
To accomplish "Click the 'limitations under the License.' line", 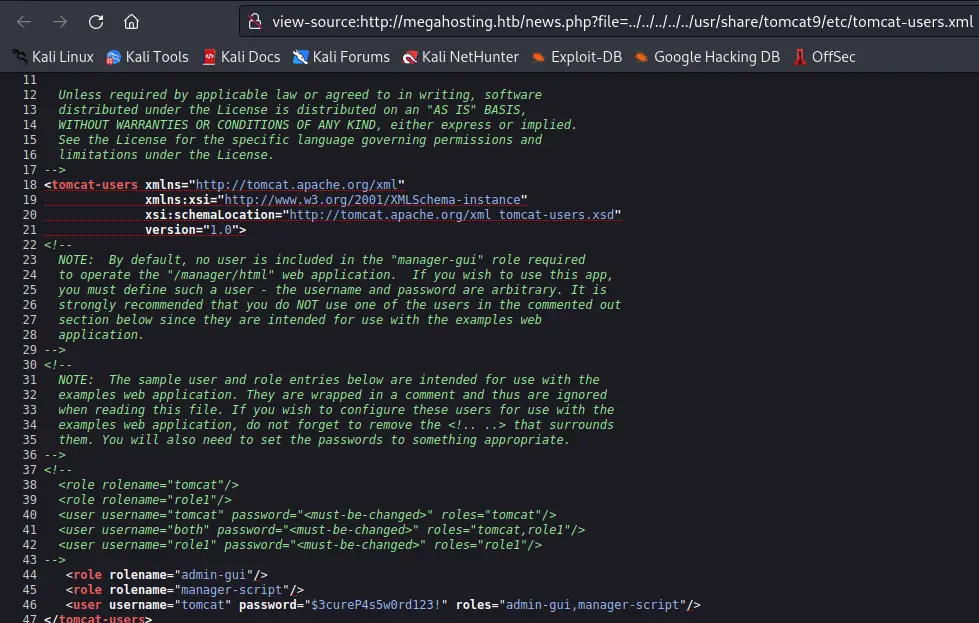I will click(x=165, y=155).
